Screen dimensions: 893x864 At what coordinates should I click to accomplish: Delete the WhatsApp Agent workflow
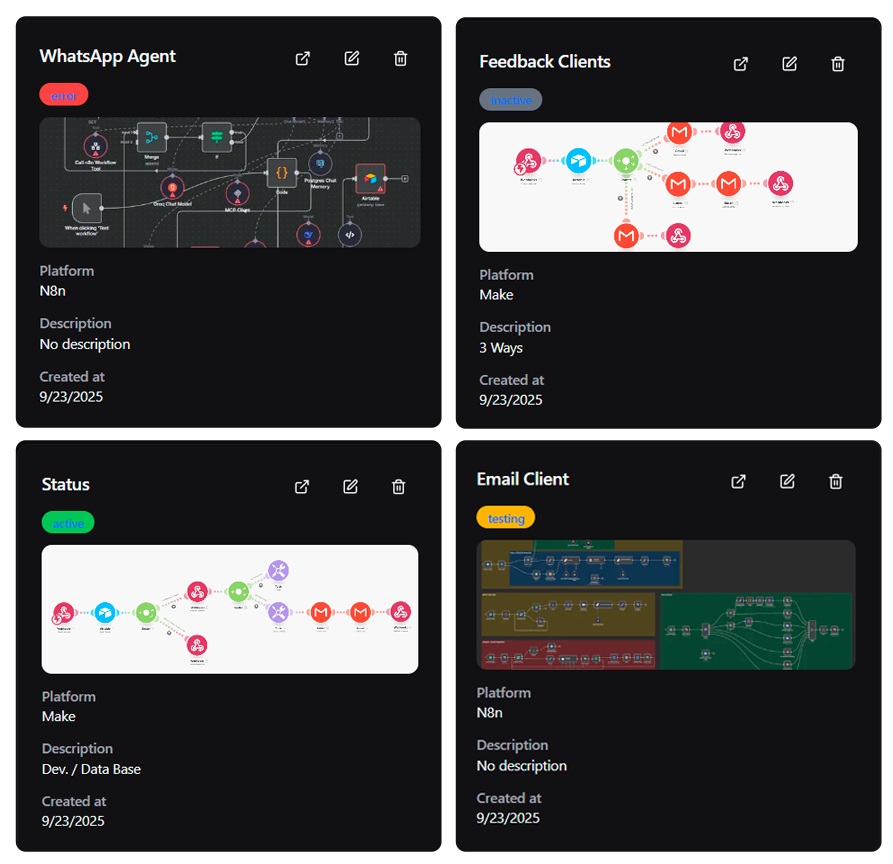pos(401,58)
